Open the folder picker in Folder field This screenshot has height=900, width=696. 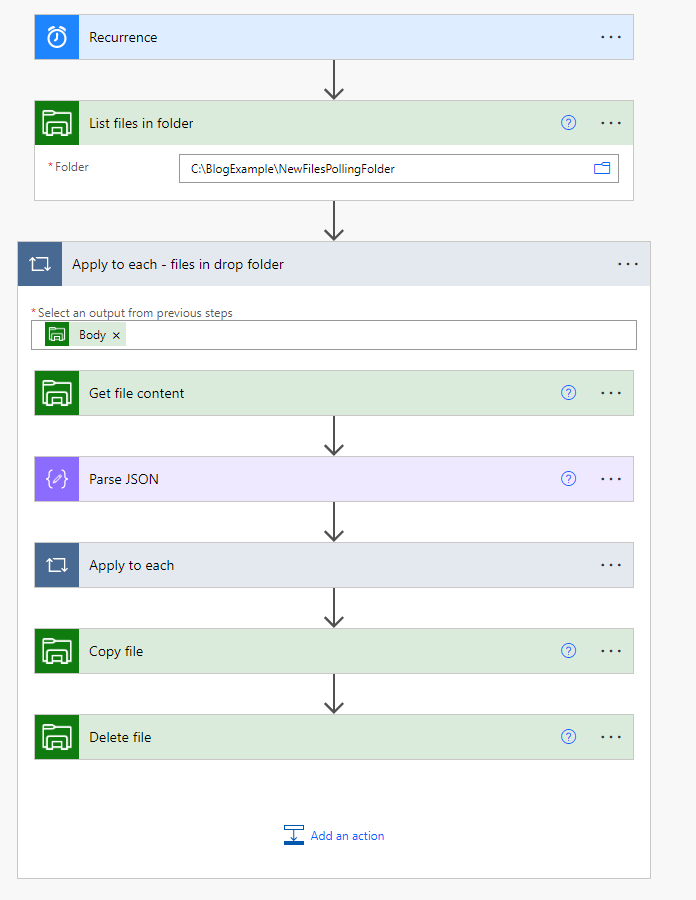click(602, 168)
